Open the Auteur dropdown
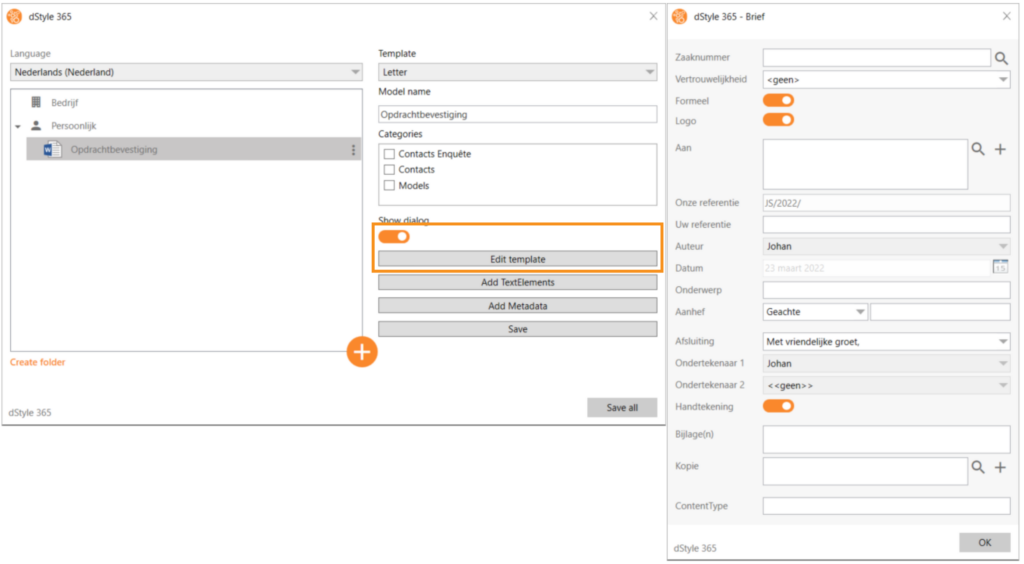The height and width of the screenshot is (564, 1024). [886, 246]
